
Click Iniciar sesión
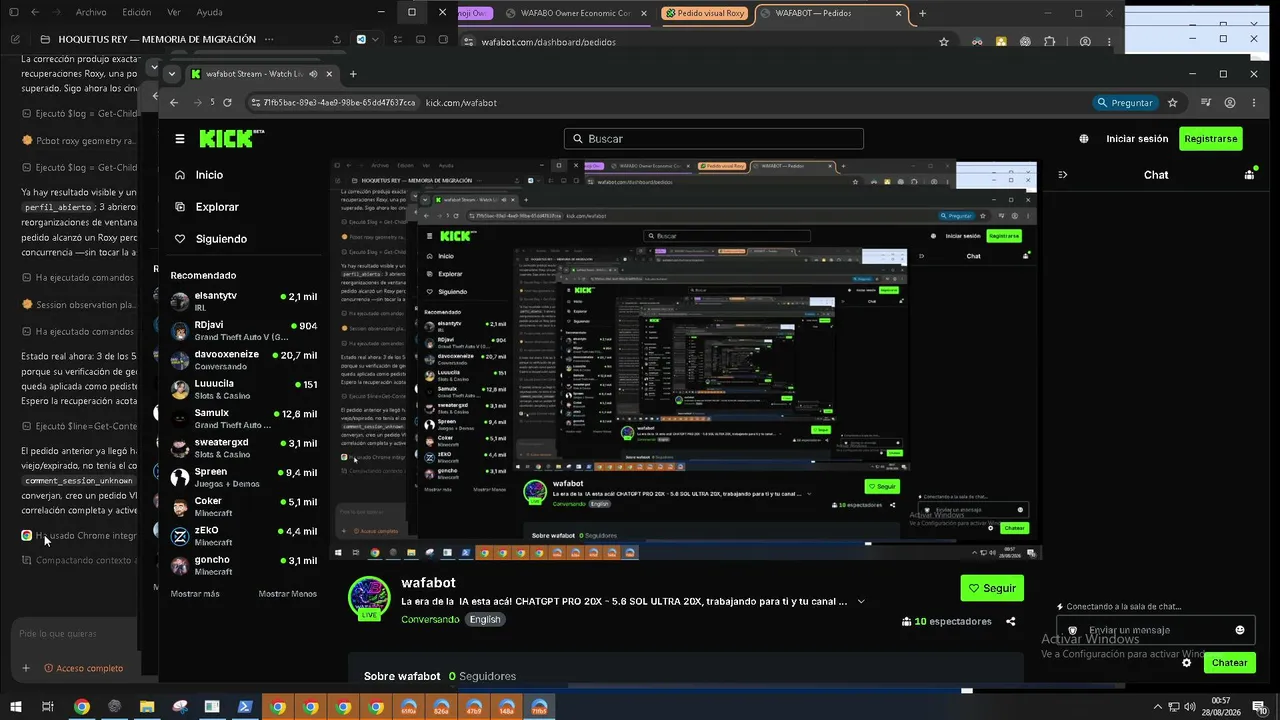click(x=1137, y=139)
